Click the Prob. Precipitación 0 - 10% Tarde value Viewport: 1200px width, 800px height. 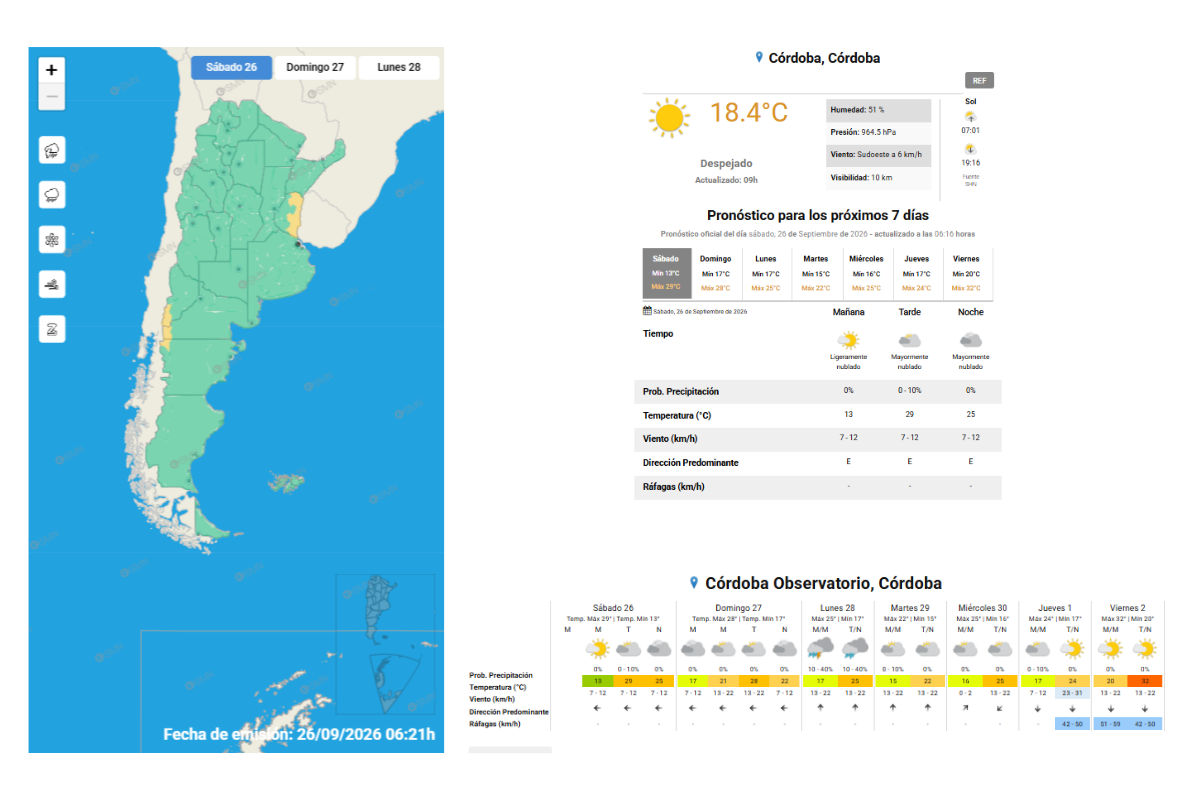point(910,391)
